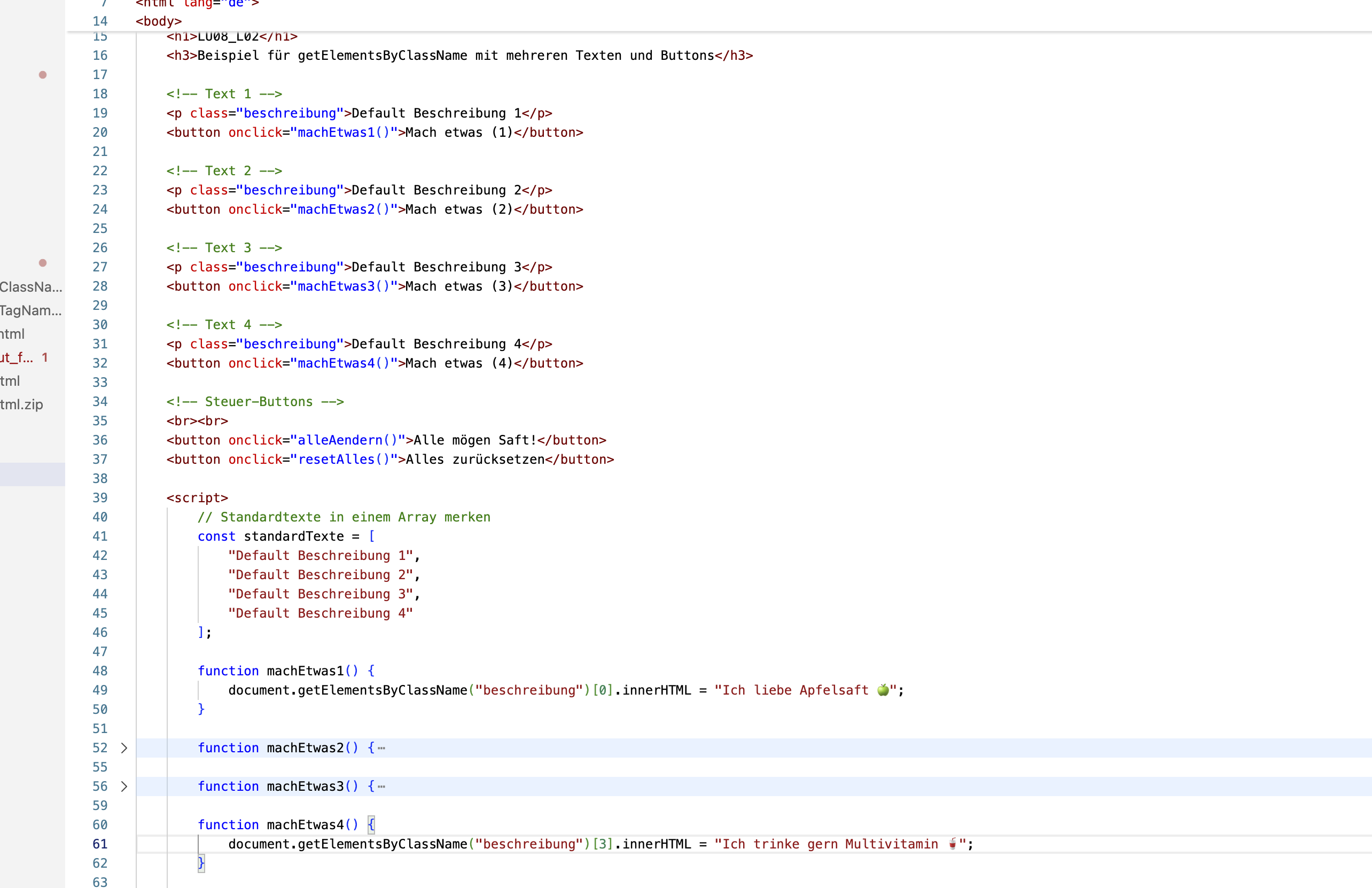This screenshot has height=888, width=1372.
Task: Select the highlighted selected row in sidebar
Action: pos(32,474)
